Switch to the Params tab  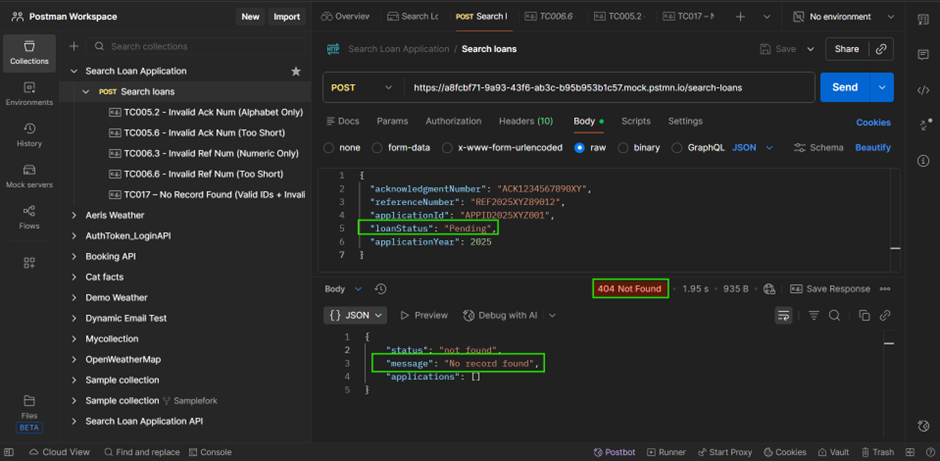coord(392,121)
